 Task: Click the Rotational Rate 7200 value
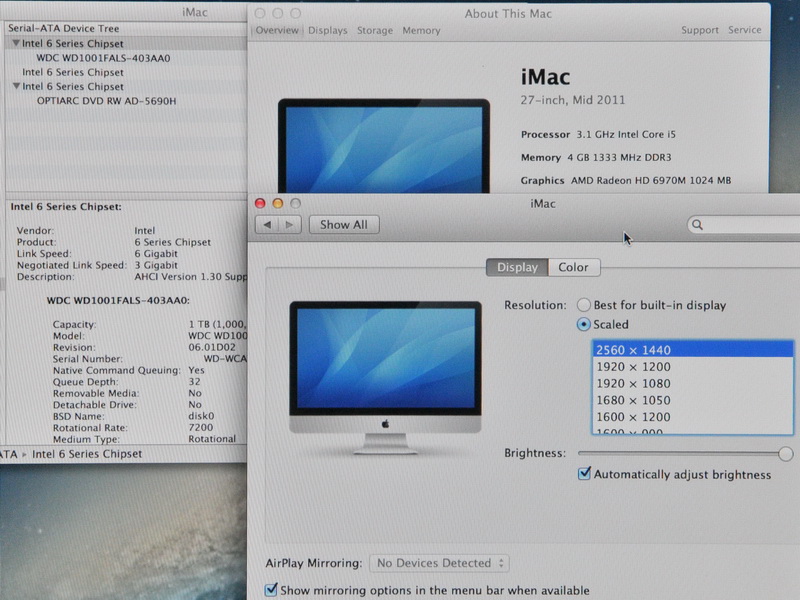tap(201, 428)
